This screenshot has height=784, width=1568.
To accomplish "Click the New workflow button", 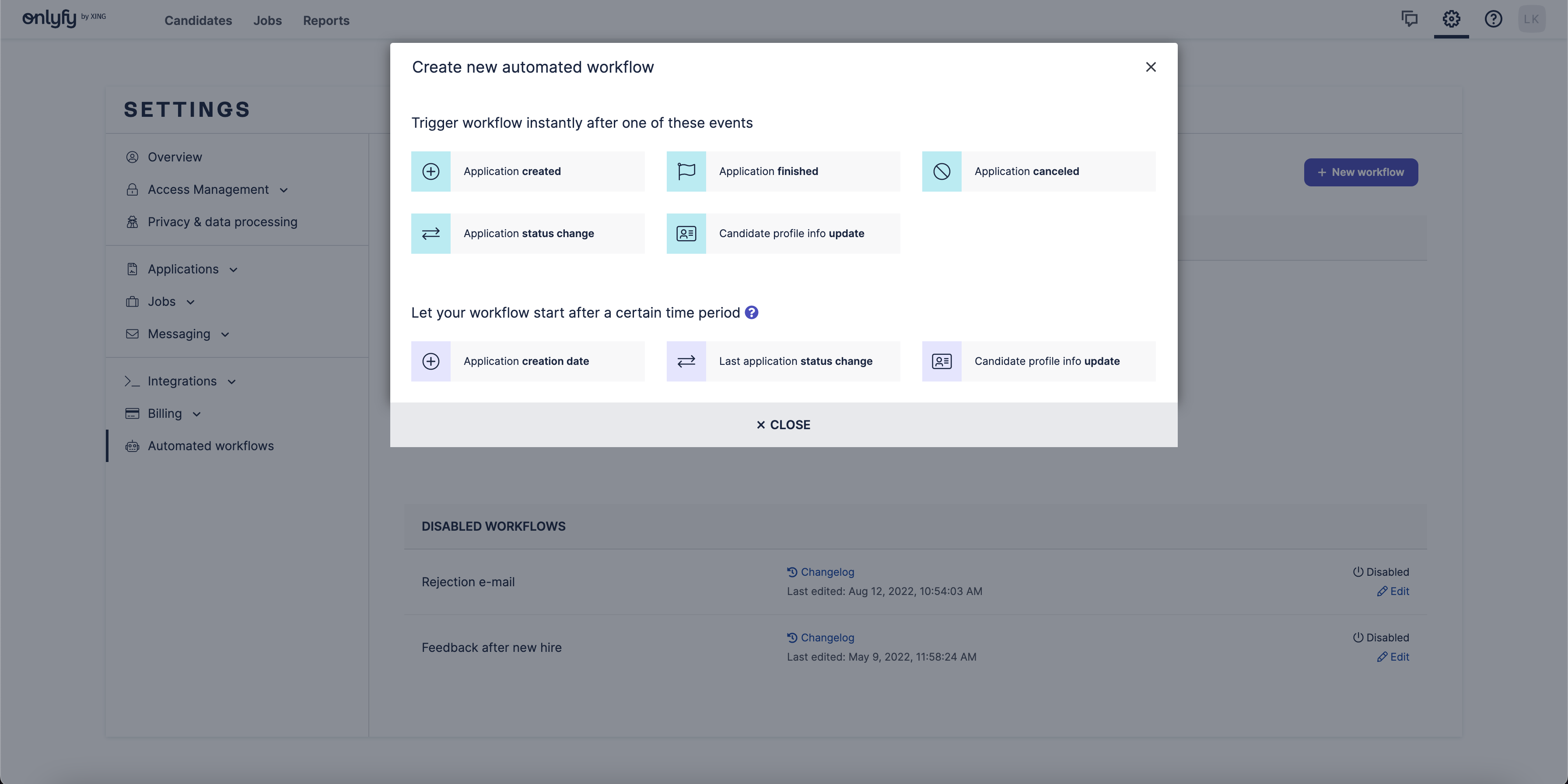I will point(1361,171).
